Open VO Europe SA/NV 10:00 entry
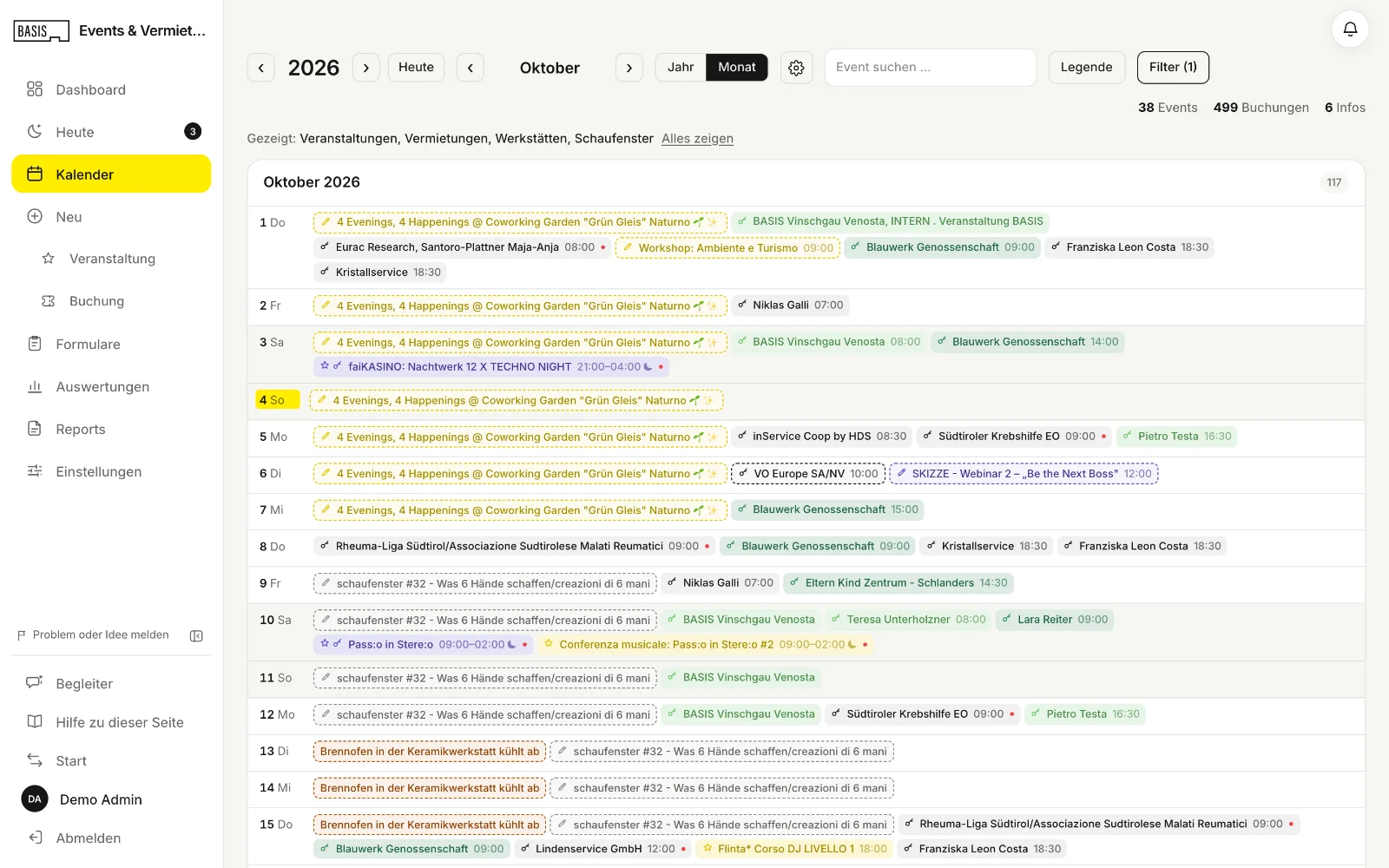The width and height of the screenshot is (1389, 868). pyautogui.click(x=808, y=474)
